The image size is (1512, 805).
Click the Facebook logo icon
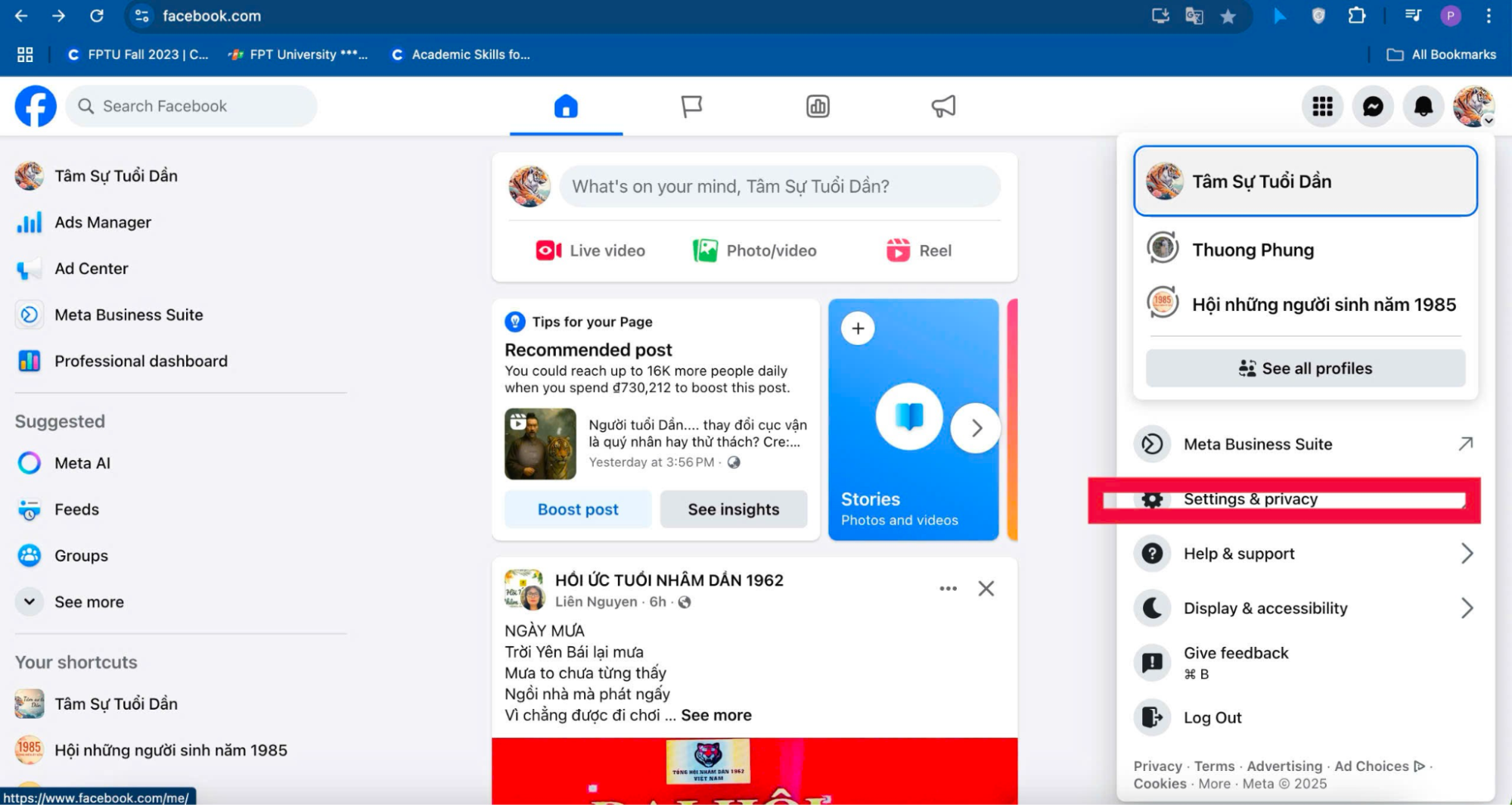[x=36, y=106]
